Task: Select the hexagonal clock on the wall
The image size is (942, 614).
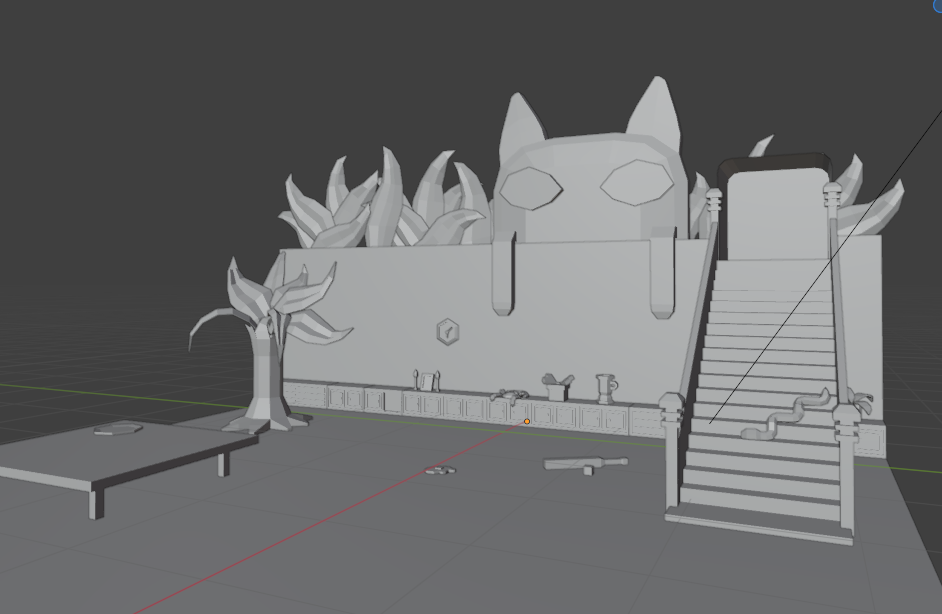Action: pos(448,331)
